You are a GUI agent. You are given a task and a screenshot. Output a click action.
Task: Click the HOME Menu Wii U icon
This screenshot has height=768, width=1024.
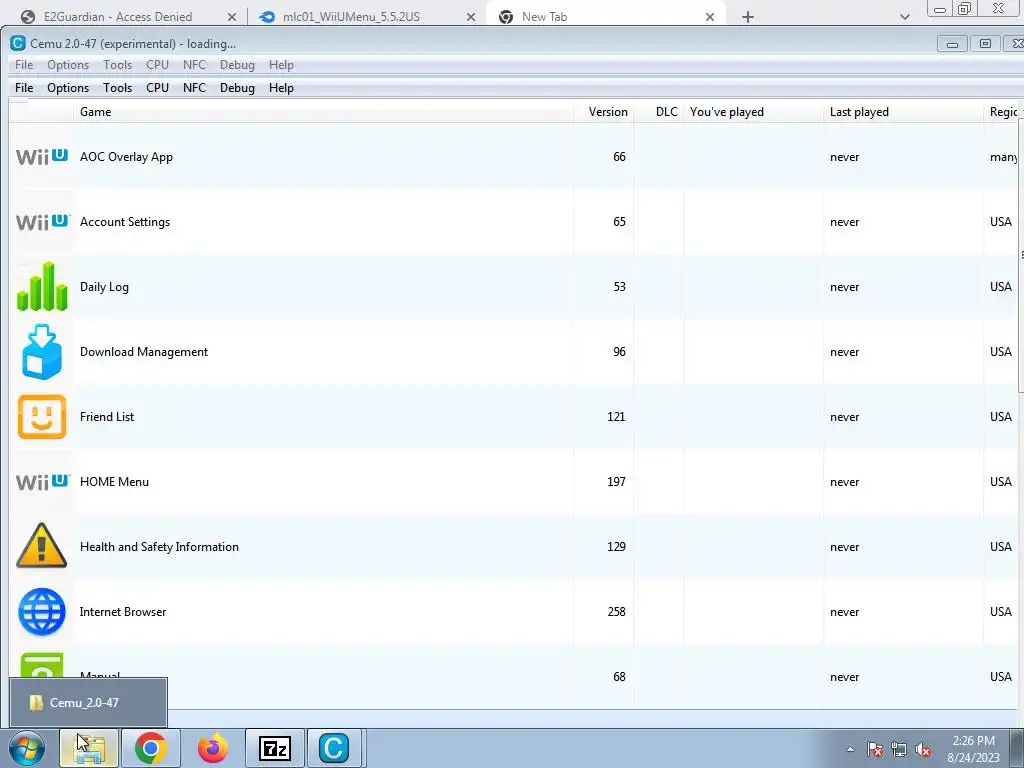click(x=42, y=482)
